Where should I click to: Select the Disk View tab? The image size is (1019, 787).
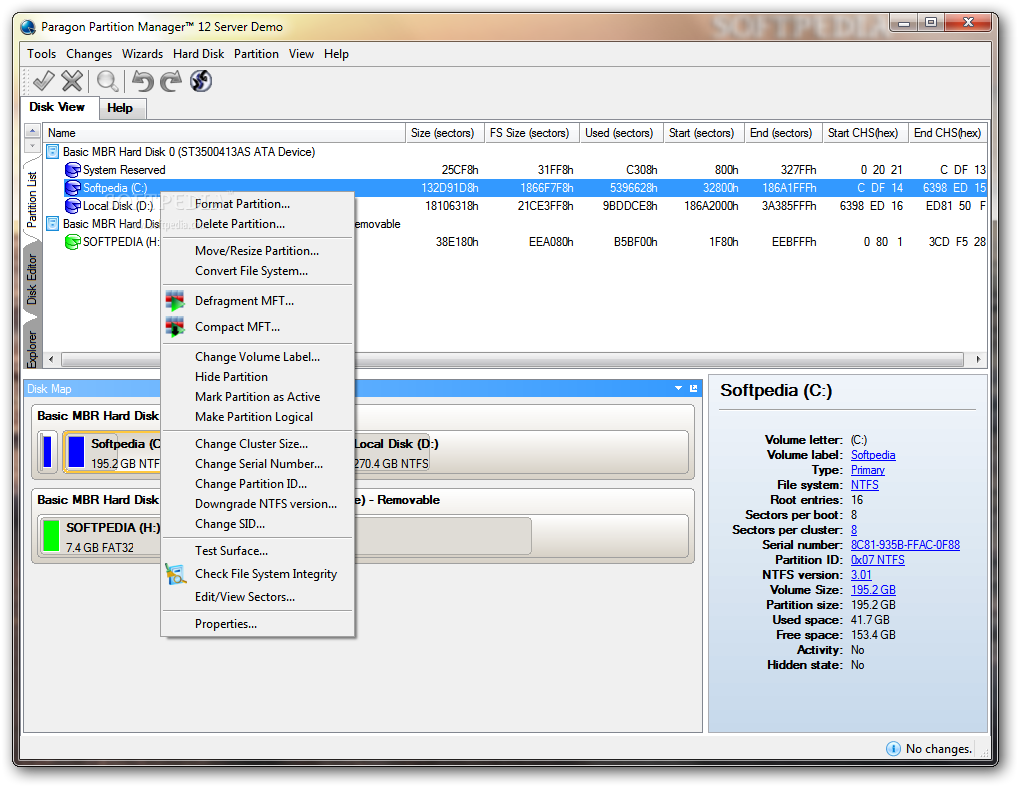(x=57, y=107)
